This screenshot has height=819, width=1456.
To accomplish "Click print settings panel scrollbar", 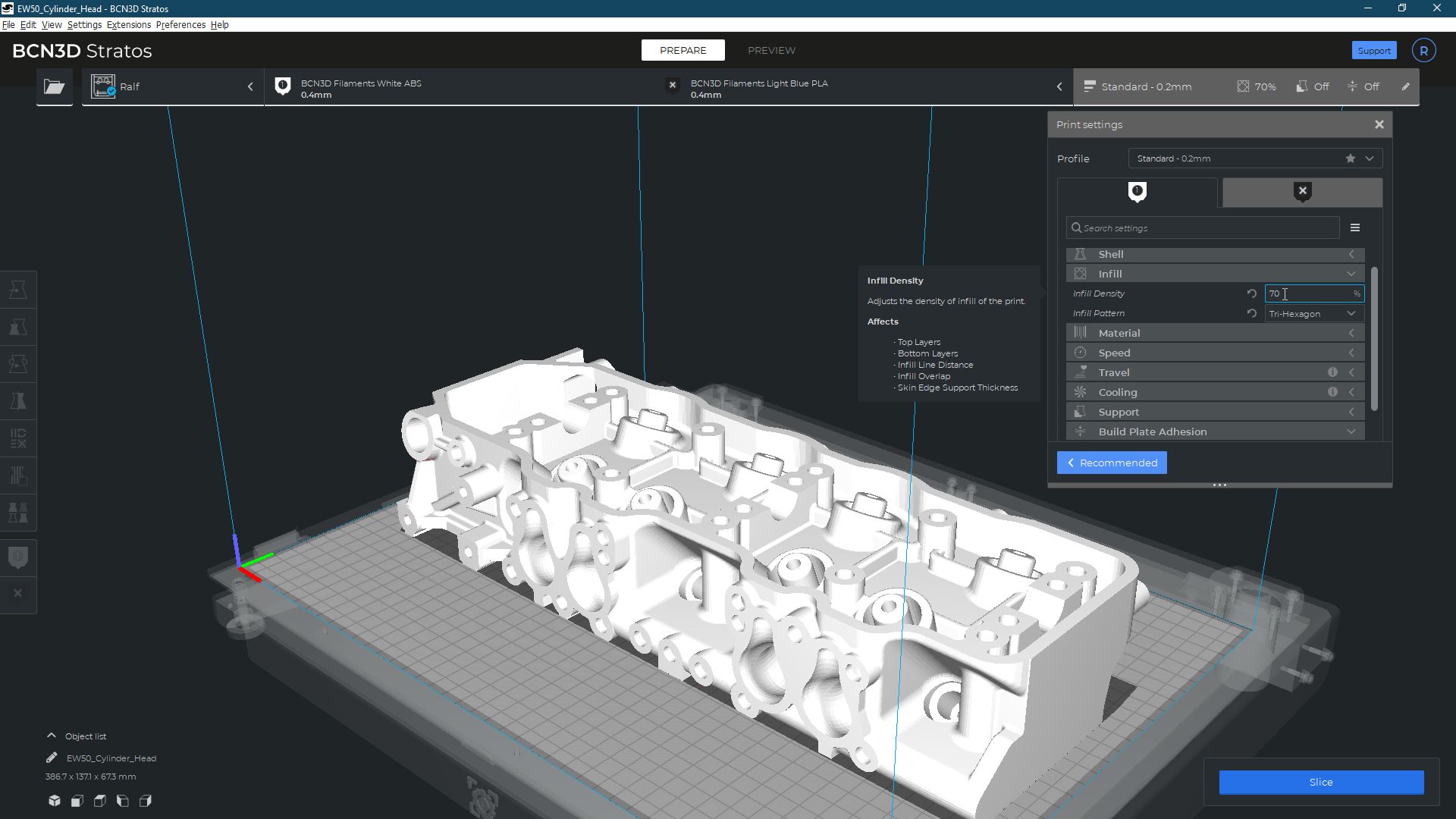I will tap(1374, 339).
